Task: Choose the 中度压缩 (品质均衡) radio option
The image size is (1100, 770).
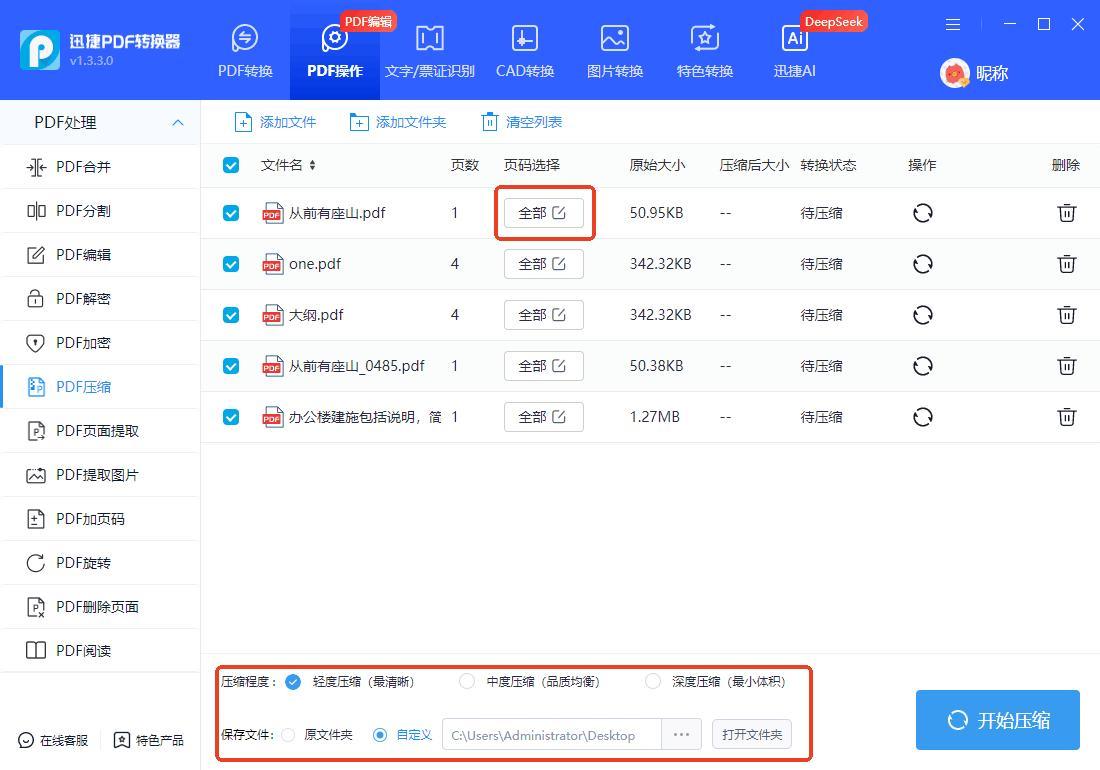Action: [467, 681]
